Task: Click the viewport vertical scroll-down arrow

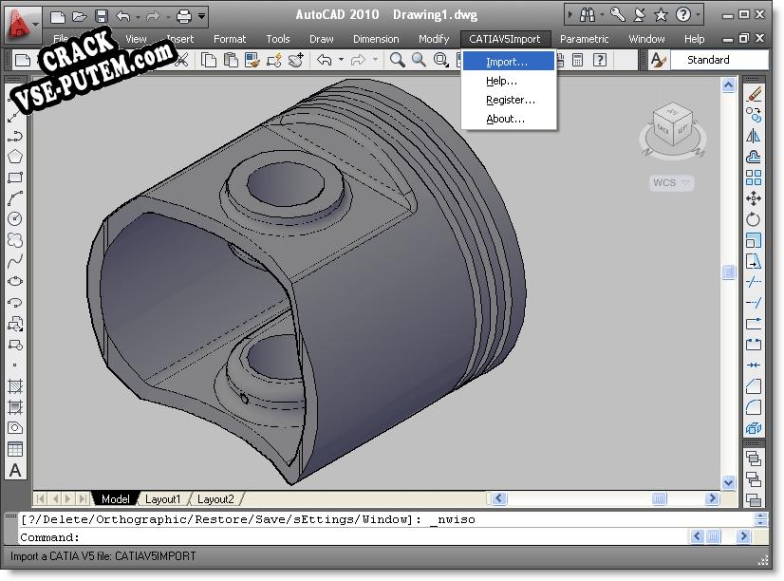Action: [x=728, y=482]
